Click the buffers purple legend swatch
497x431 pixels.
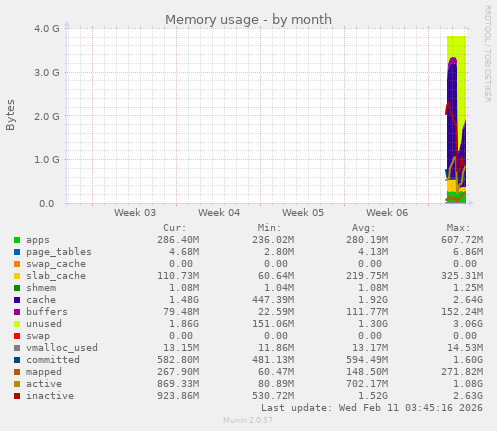(17, 312)
